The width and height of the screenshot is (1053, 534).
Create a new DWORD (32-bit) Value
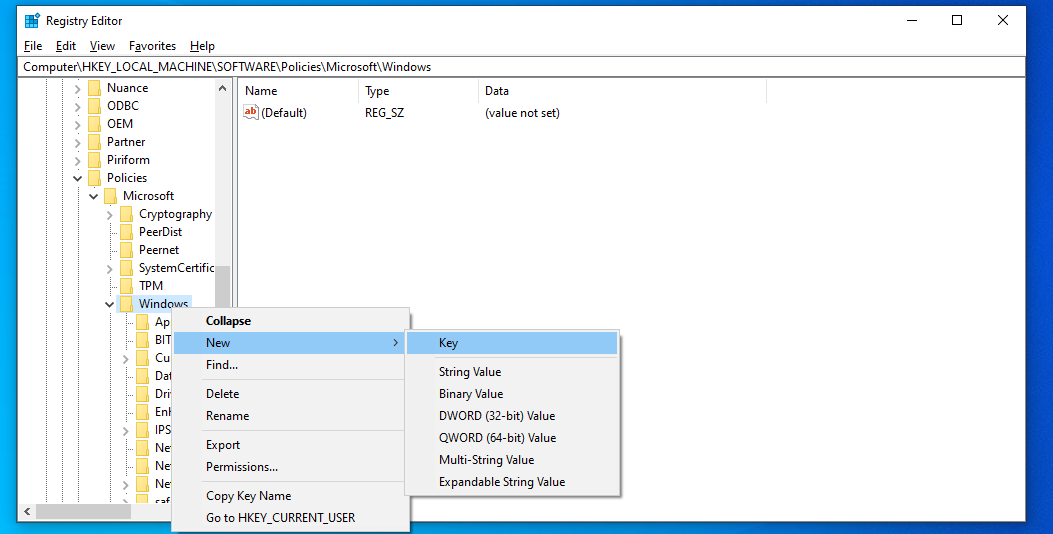point(512,416)
